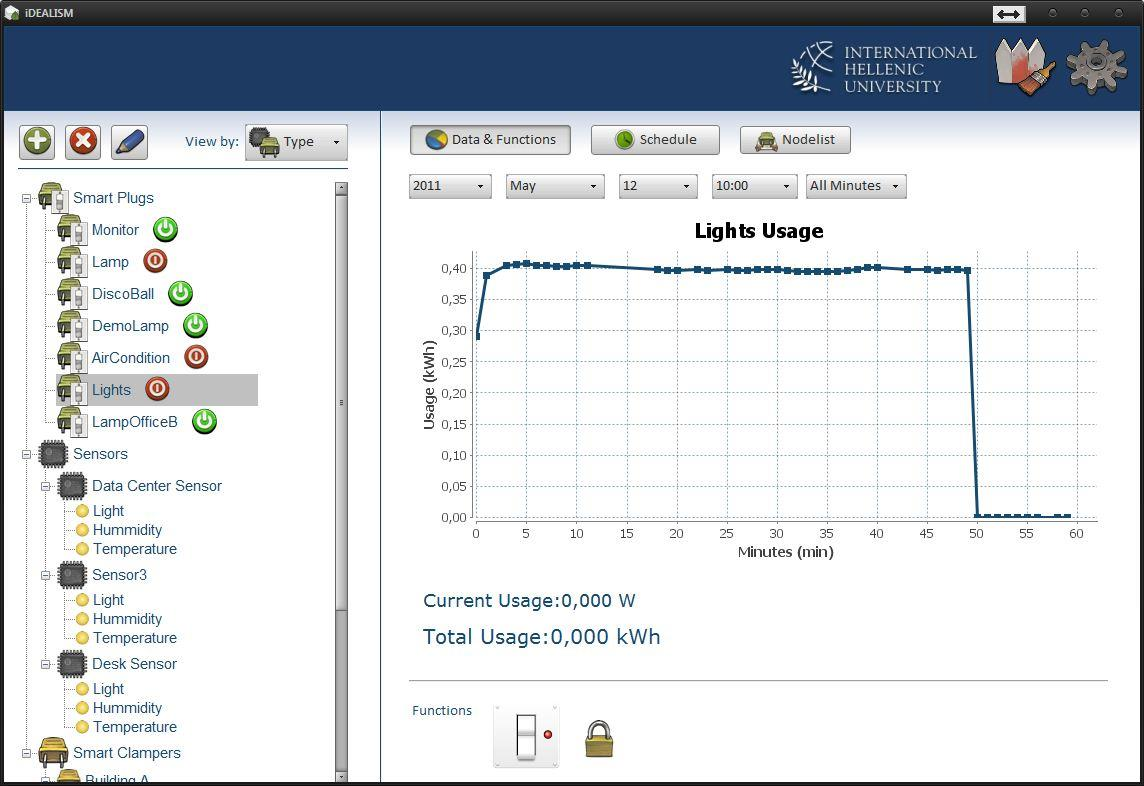The image size is (1144, 786).
Task: Click the LampOfficeB plug icon
Action: [72, 422]
